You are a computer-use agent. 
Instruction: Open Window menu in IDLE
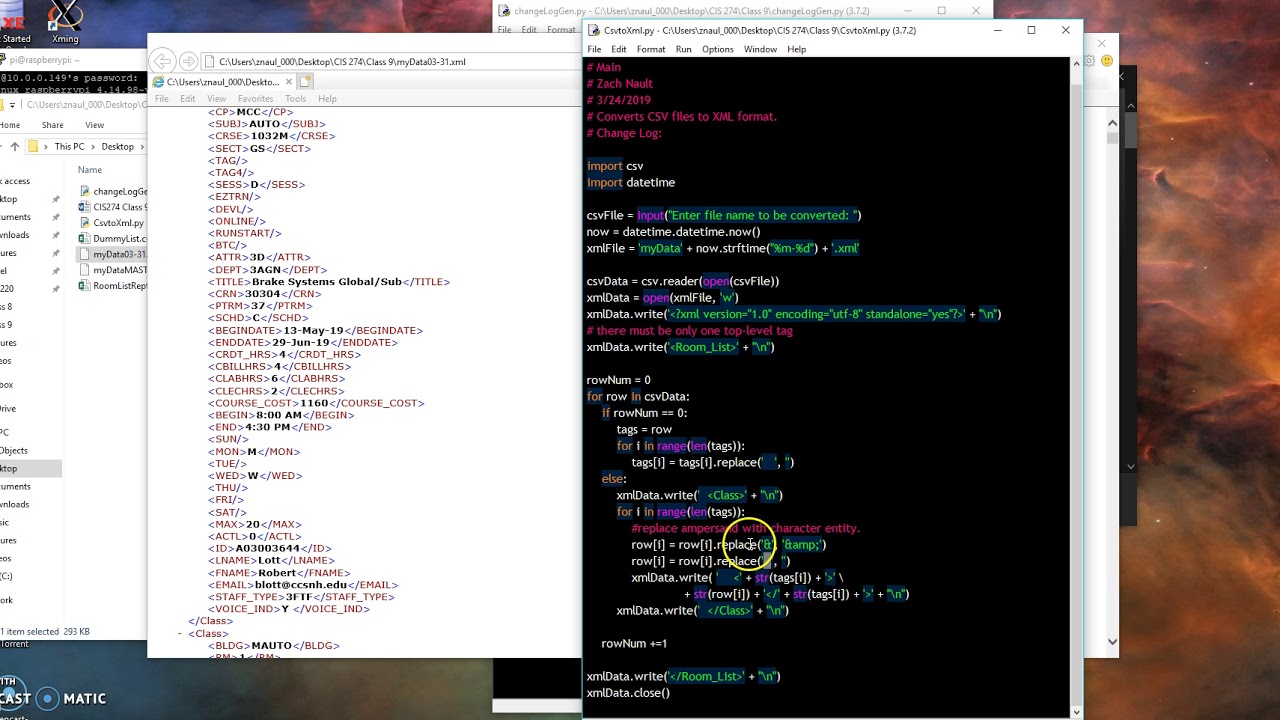(760, 49)
